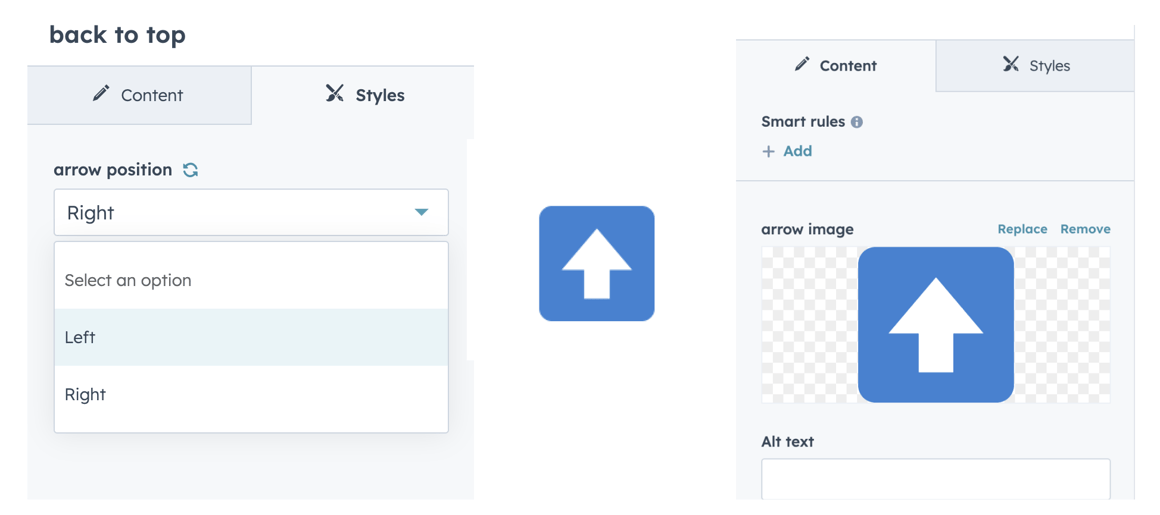Click into the Alt text input field
The image size is (1160, 515).
point(935,478)
